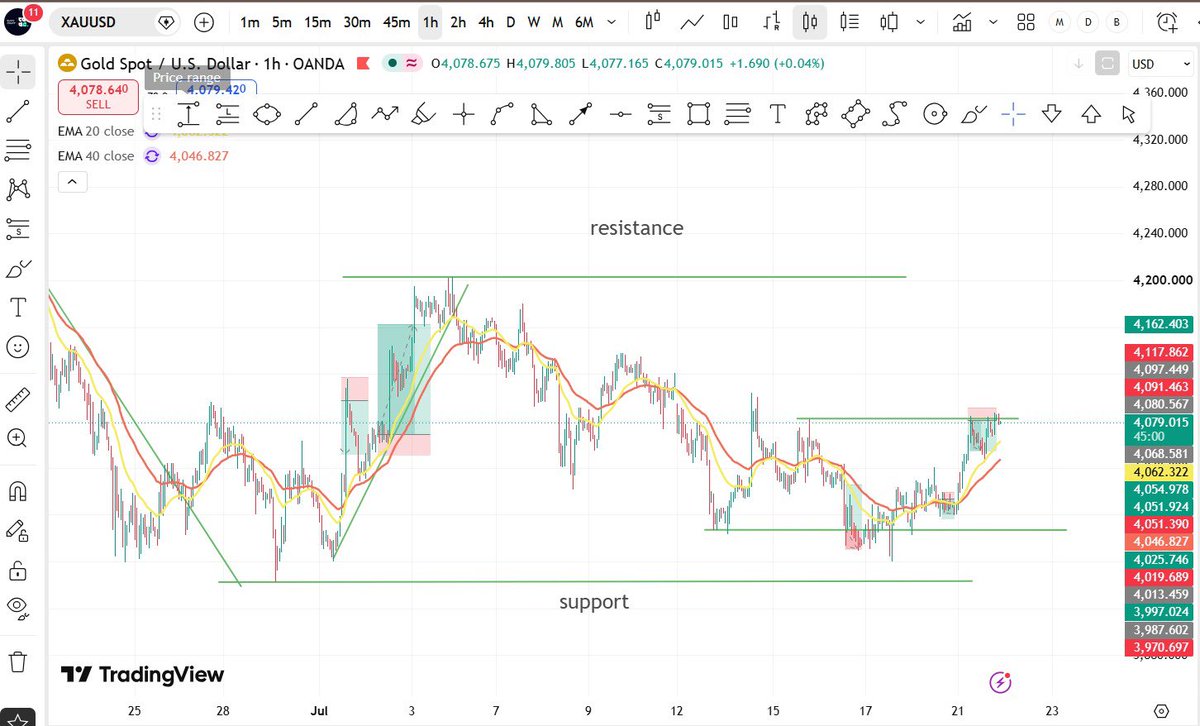Open forecasting and measurement tools in sidebar
Viewport: 1200px width, 726px height.
point(18,228)
